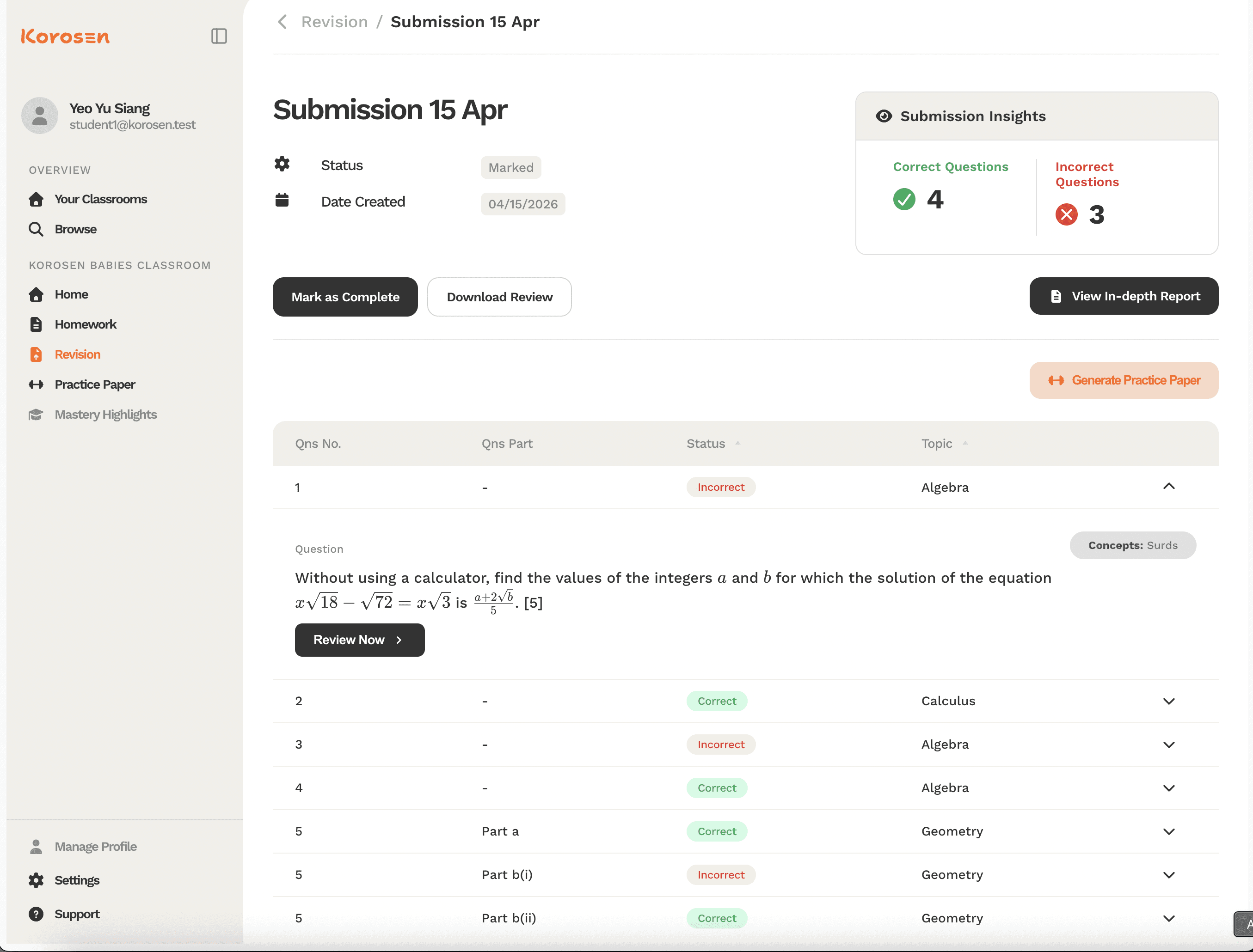The height and width of the screenshot is (952, 1253).
Task: Expand question 2 Calculus row
Action: [1169, 701]
